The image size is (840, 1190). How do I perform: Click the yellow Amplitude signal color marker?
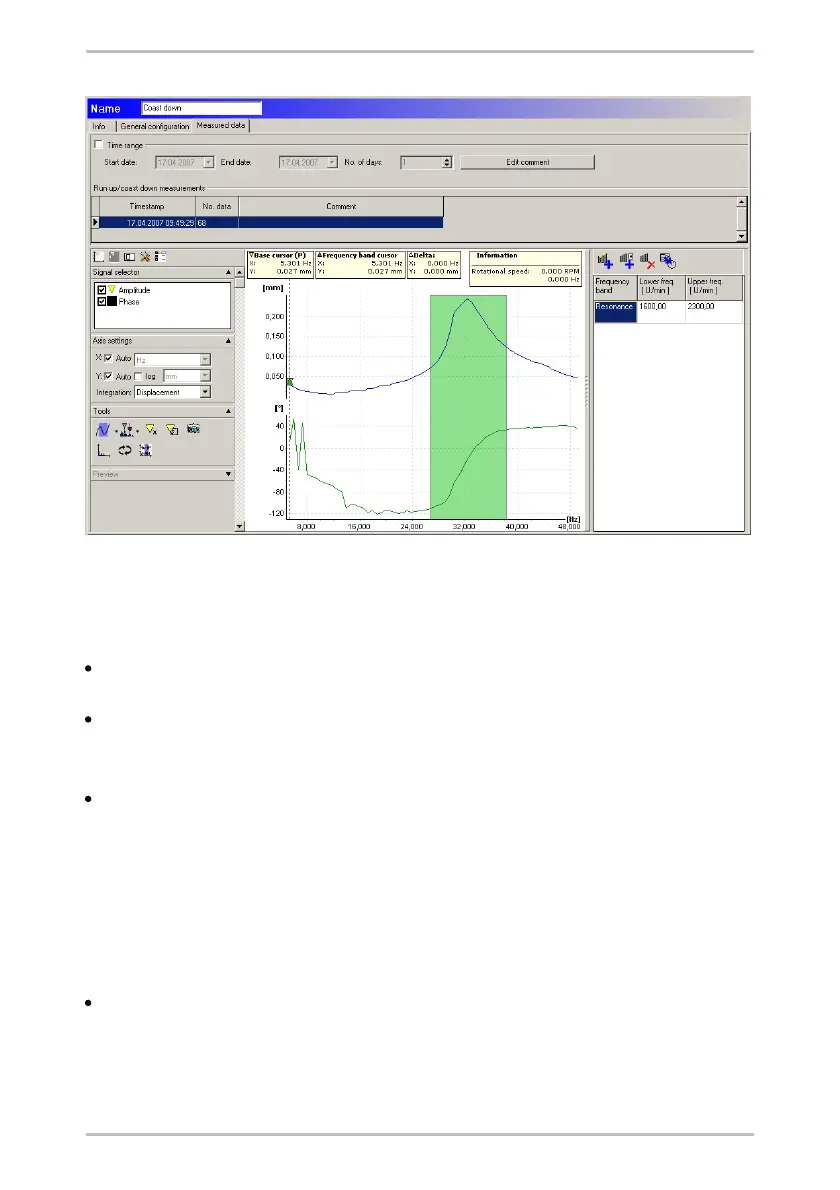click(112, 290)
